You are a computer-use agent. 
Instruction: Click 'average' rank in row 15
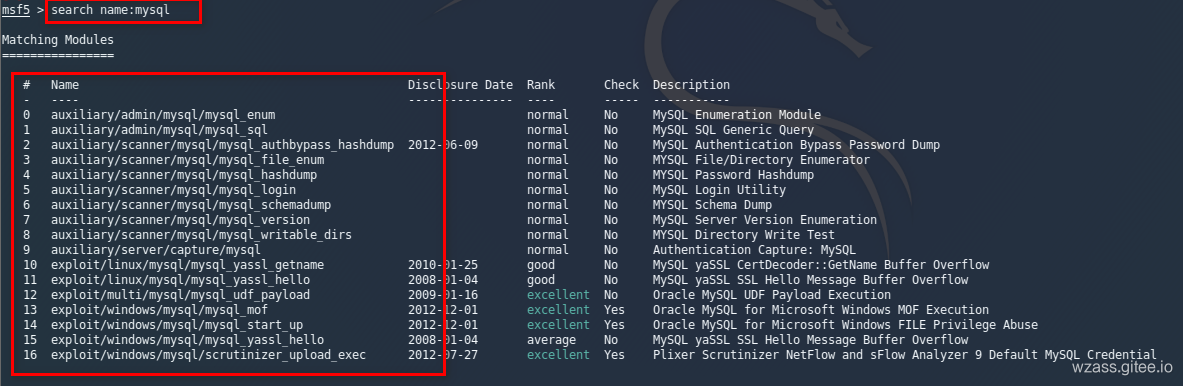[551, 340]
